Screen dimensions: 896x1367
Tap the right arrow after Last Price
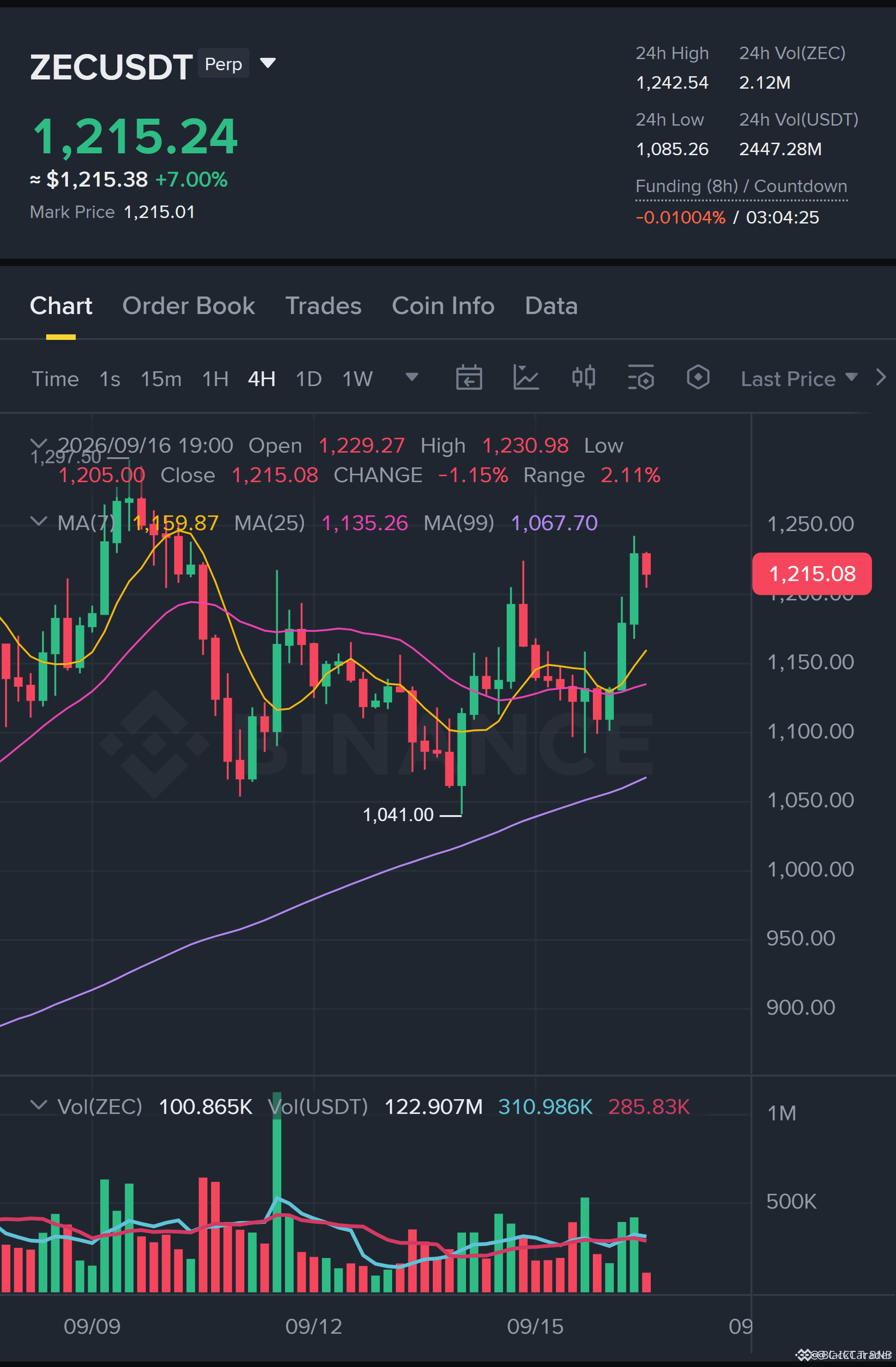[x=881, y=377]
